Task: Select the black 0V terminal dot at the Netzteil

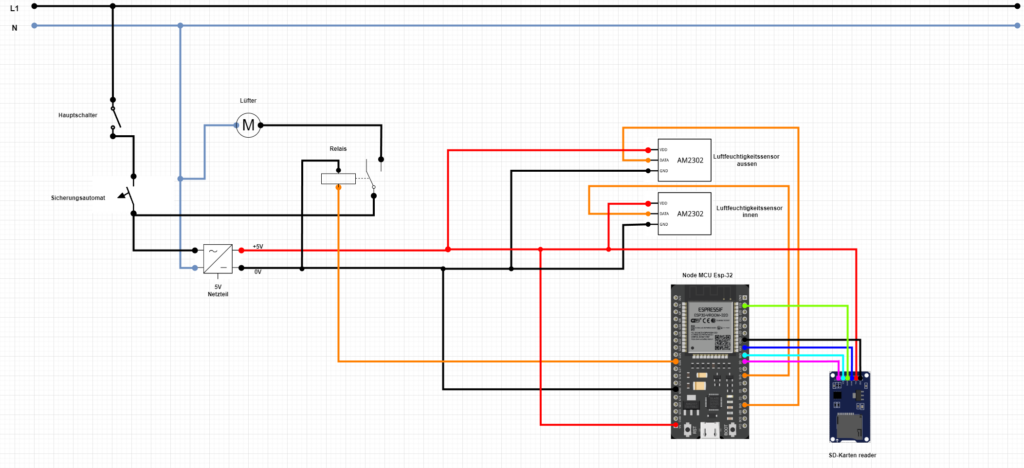Action: click(241, 268)
